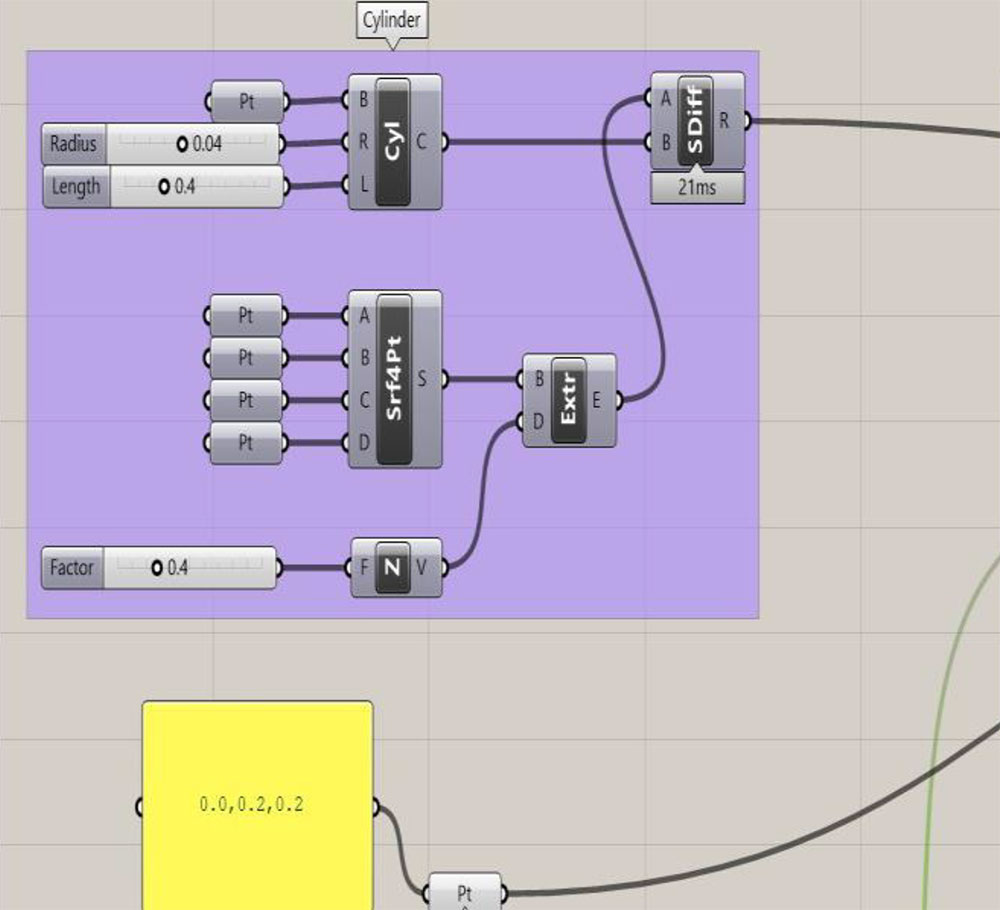Click the Pt parameter wired to Srf4Pt input A
This screenshot has height=910, width=1000.
point(246,317)
